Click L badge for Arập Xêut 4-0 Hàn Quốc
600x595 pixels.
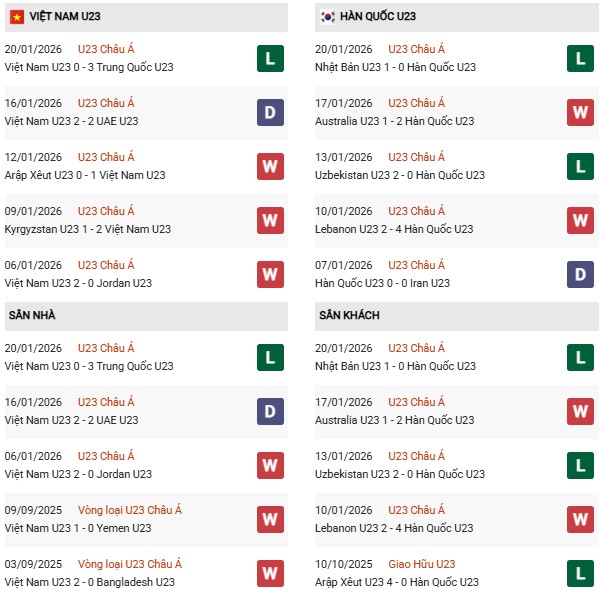point(580,573)
